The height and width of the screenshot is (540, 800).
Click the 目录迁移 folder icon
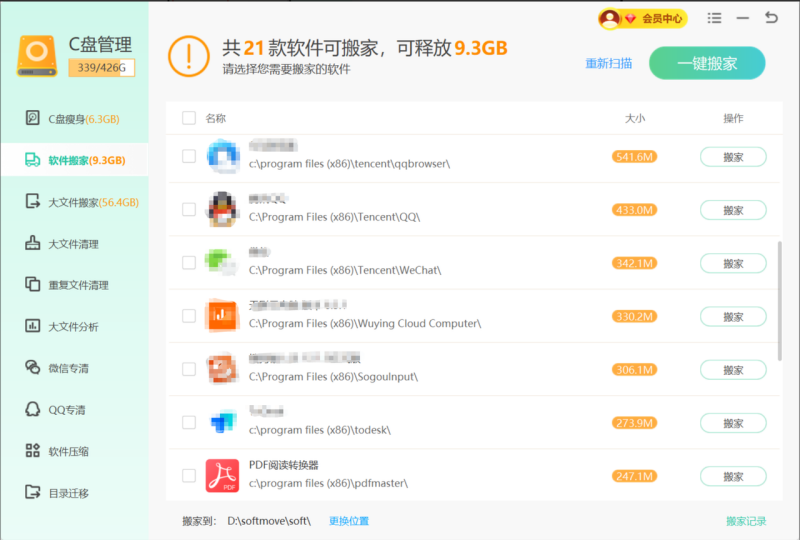click(33, 492)
